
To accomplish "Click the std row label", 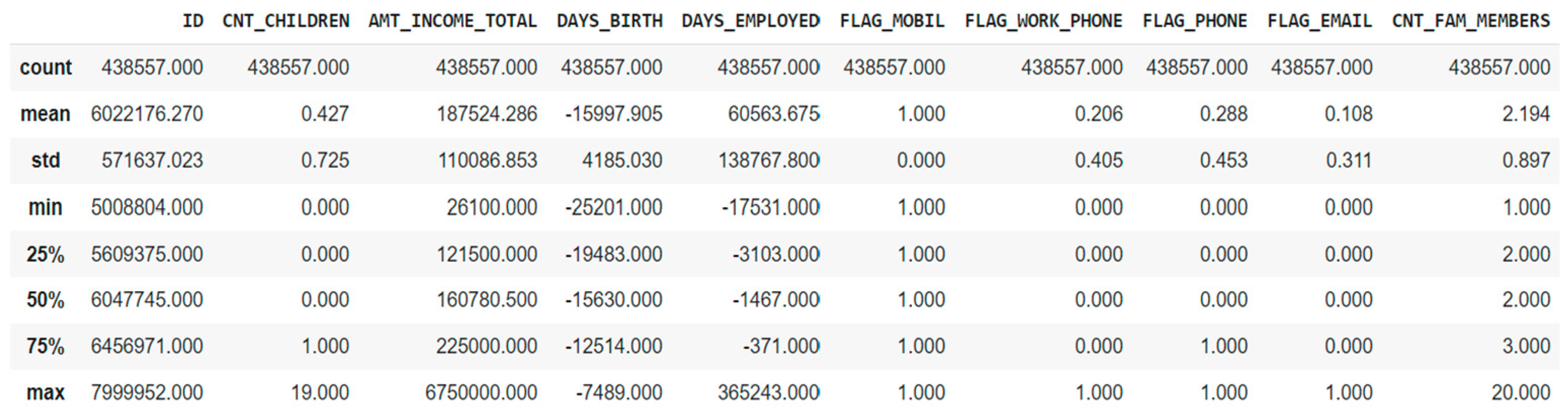I will tap(46, 161).
